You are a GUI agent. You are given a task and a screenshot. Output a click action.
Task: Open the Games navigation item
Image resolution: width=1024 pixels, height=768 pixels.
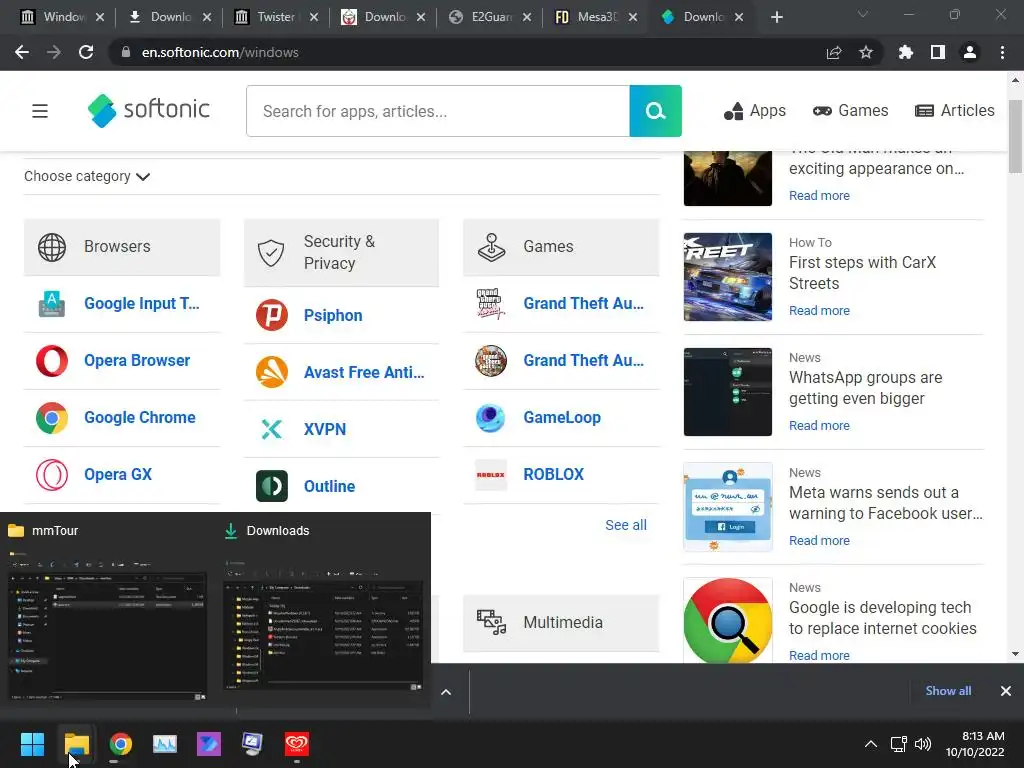850,111
